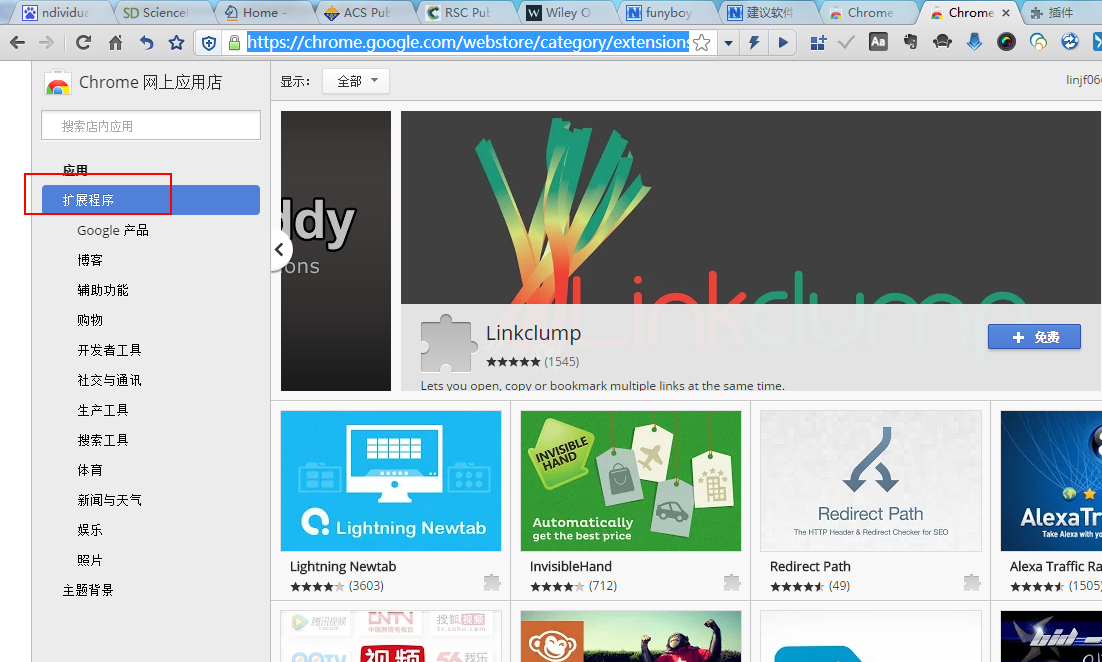Click the blue security shield icon
1102x662 pixels.
coord(209,43)
